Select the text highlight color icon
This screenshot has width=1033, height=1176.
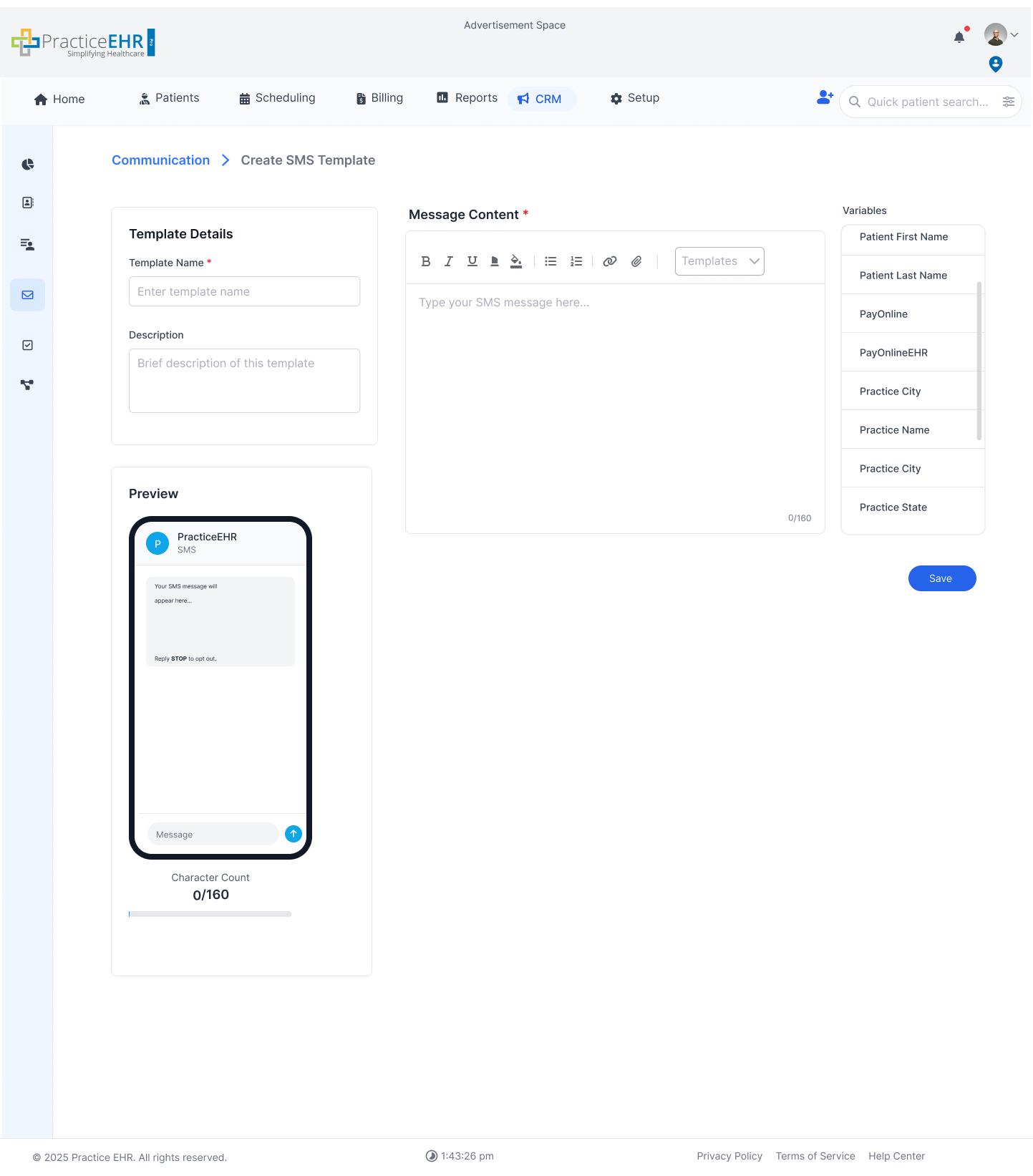tap(495, 261)
